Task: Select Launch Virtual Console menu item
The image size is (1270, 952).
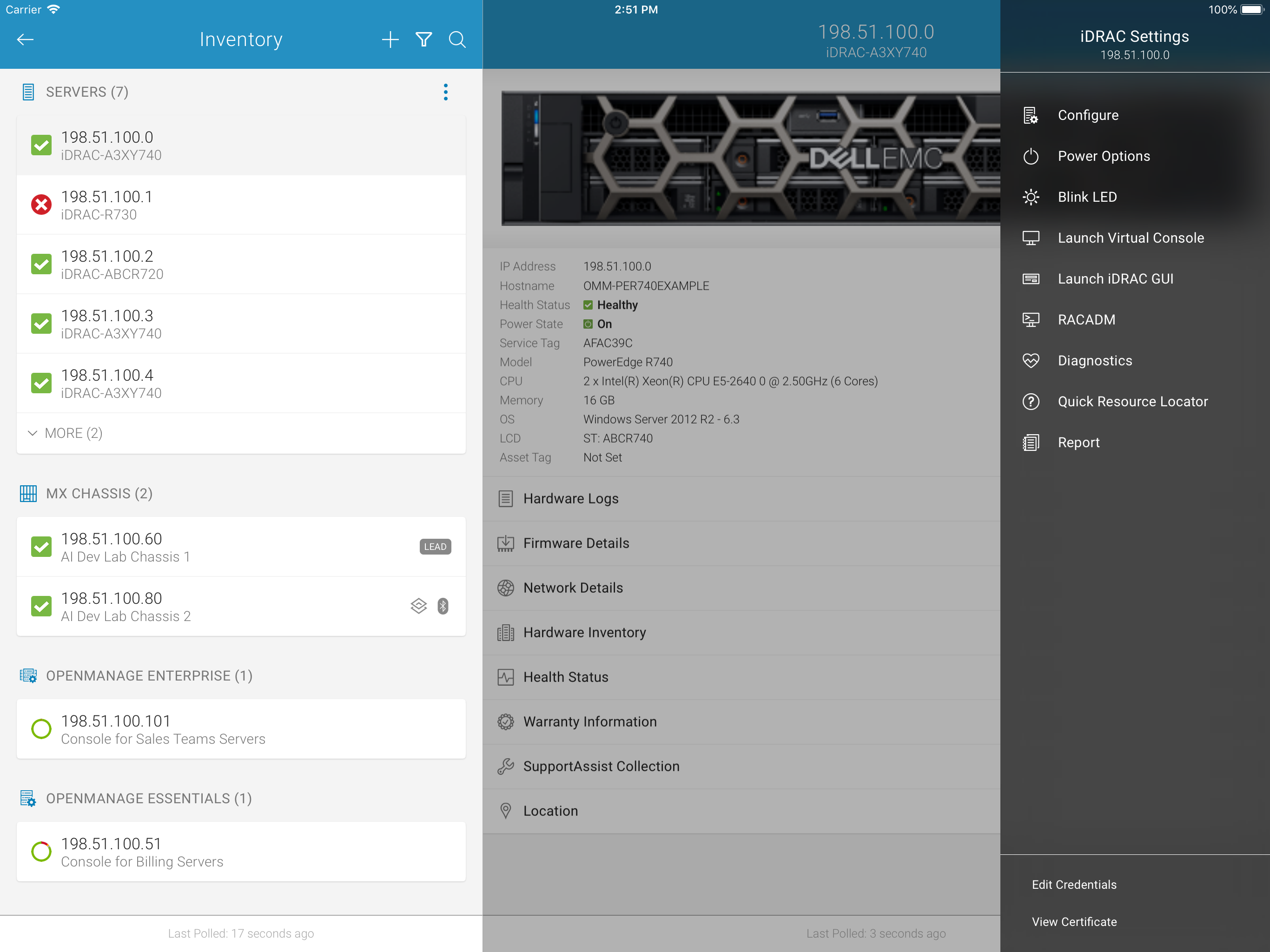Action: (x=1131, y=238)
